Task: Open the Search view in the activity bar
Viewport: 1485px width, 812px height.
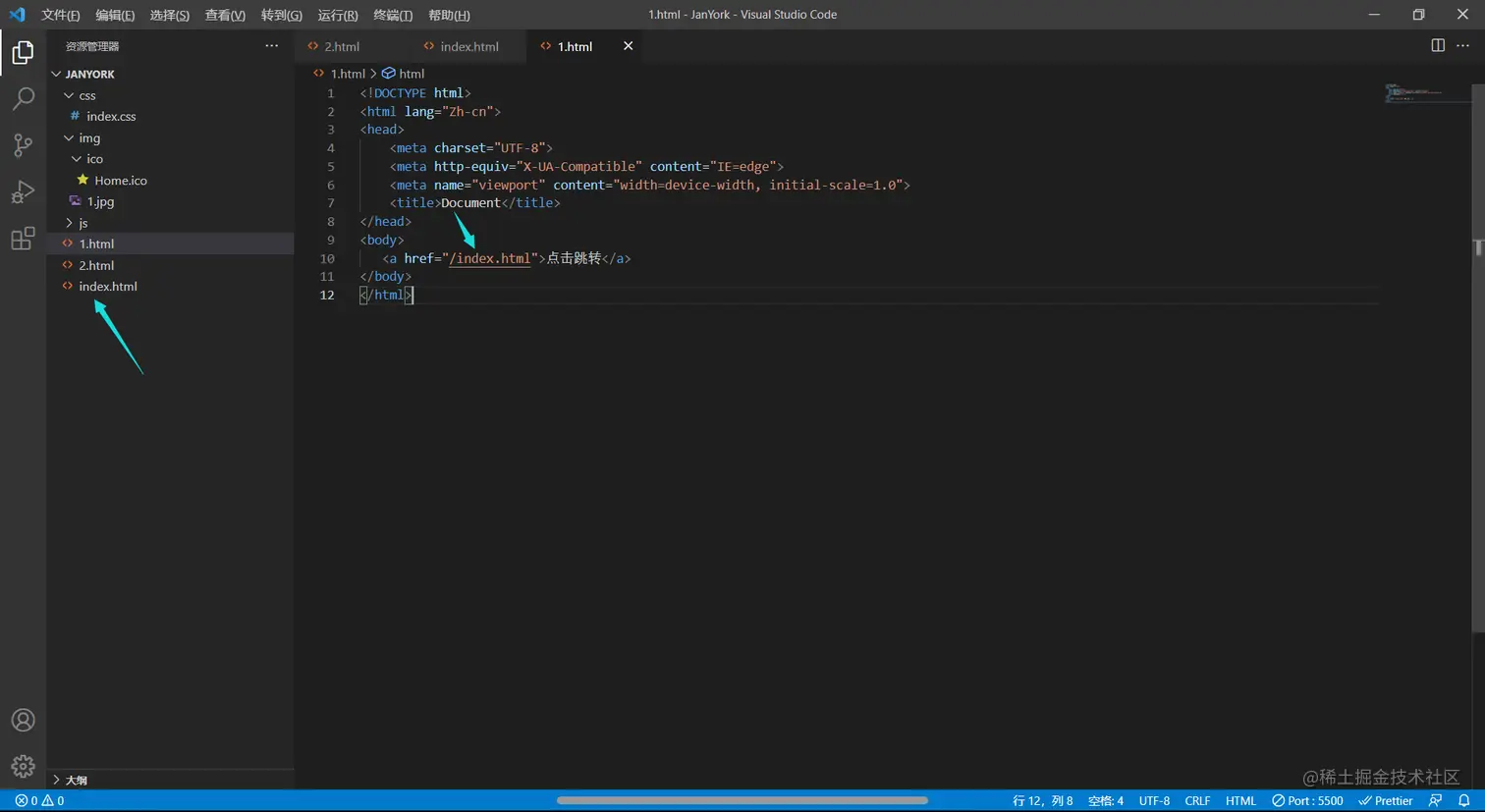Action: 23,98
